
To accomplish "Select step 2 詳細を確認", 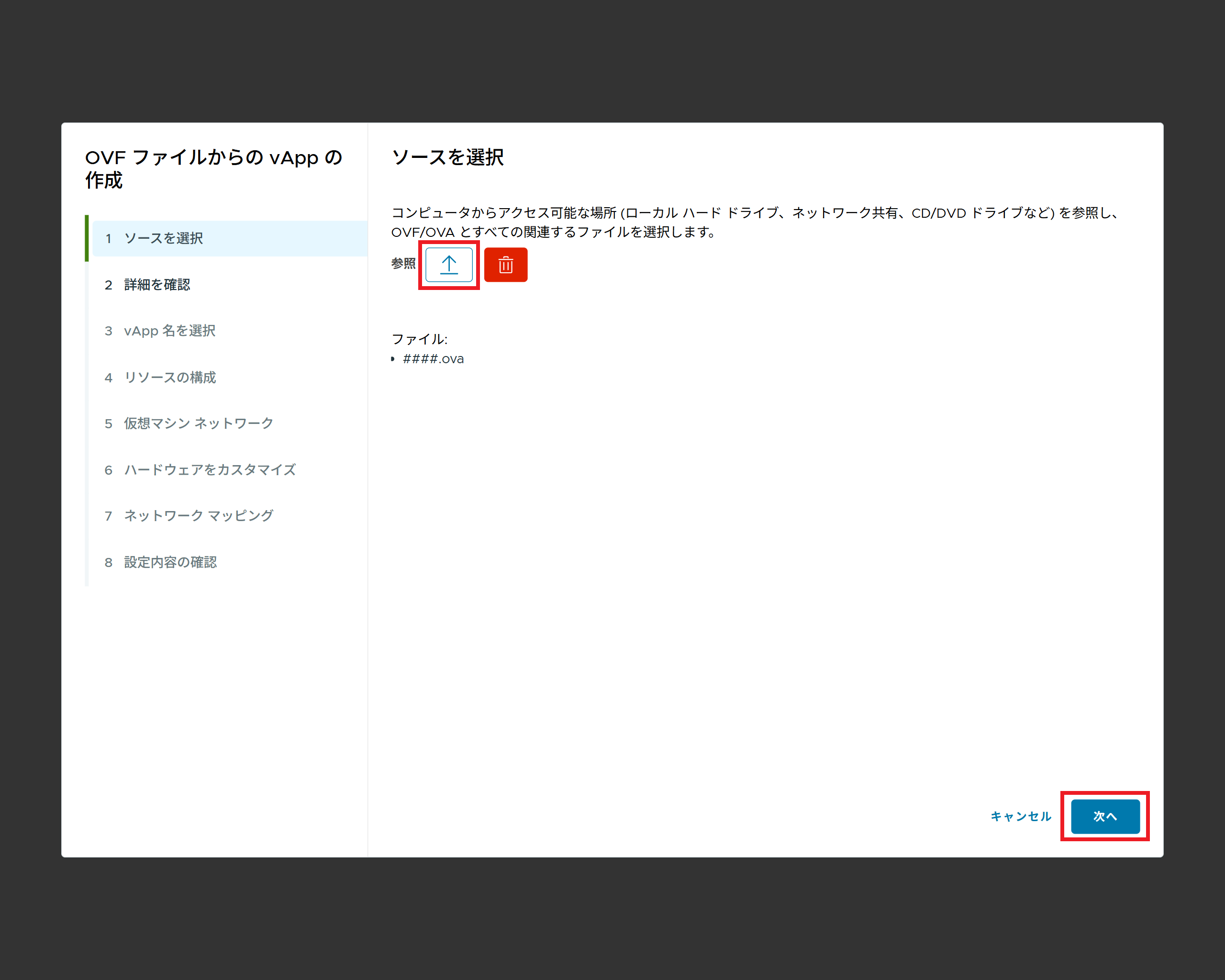I will [157, 285].
